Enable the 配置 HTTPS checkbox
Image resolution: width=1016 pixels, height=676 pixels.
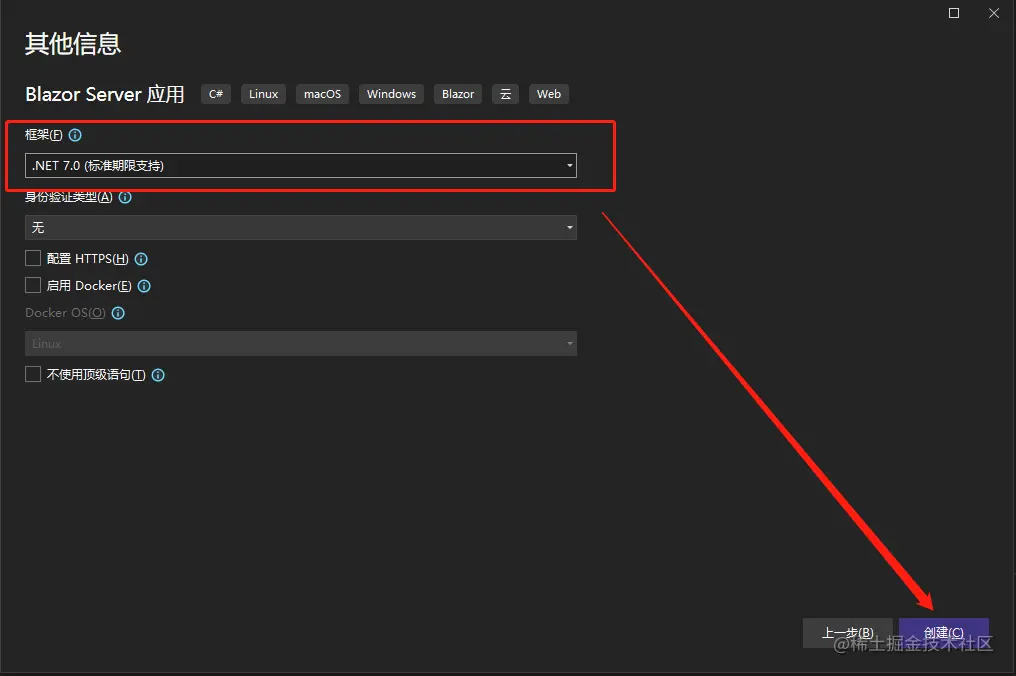tap(33, 259)
